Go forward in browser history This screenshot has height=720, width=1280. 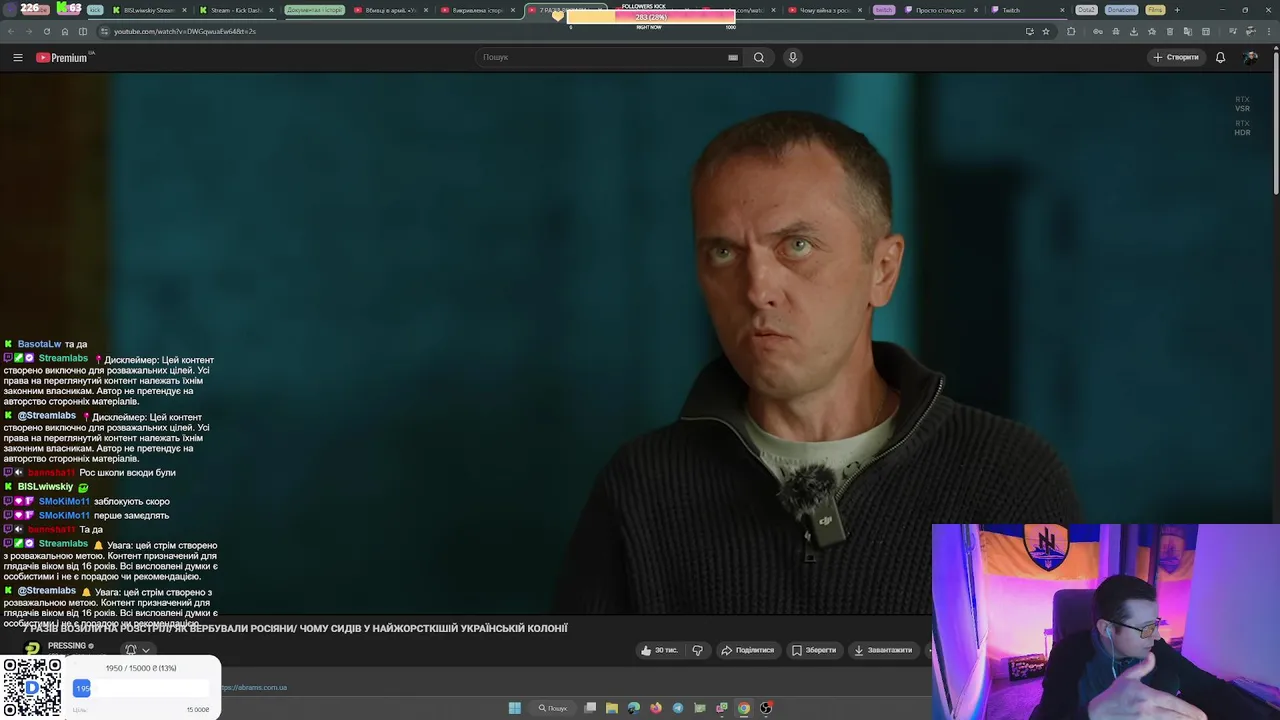(x=28, y=31)
